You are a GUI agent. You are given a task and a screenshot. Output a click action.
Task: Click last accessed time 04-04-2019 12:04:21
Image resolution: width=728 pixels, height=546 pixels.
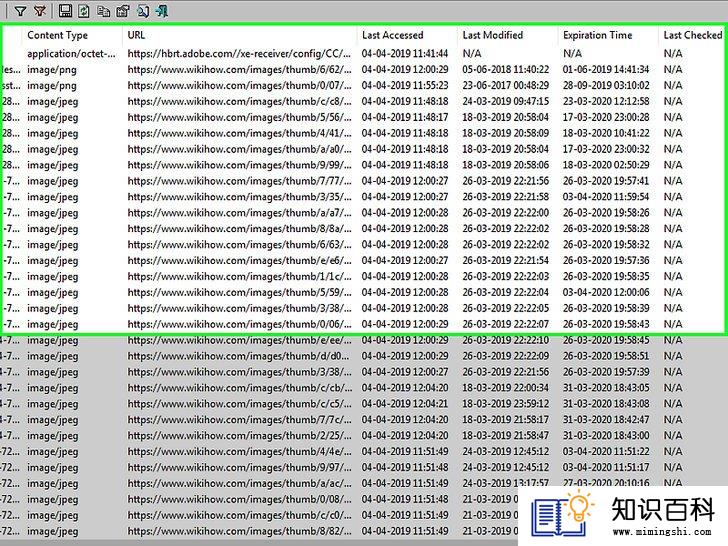[405, 403]
